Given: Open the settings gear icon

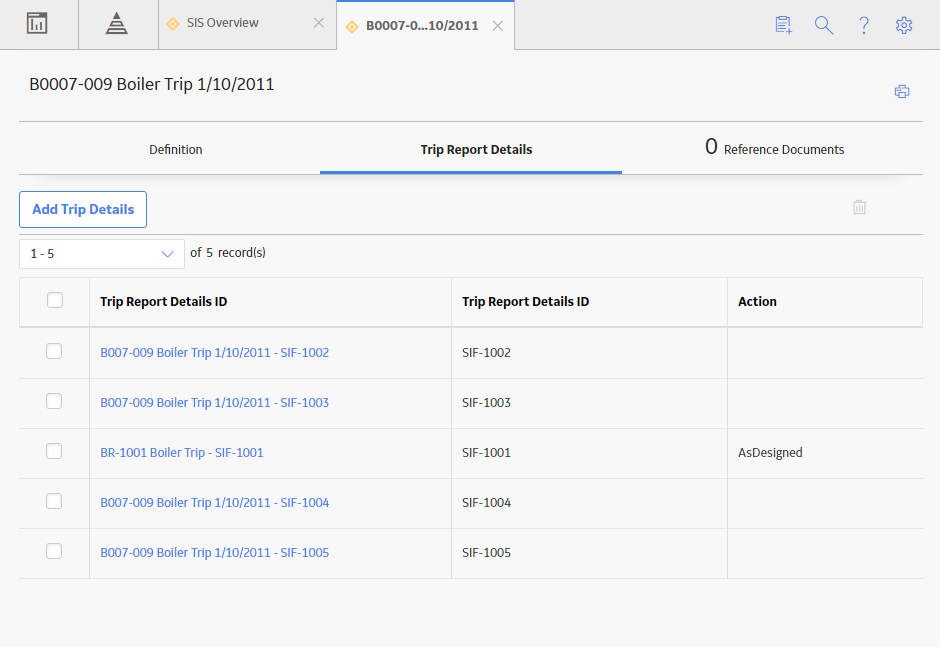Looking at the screenshot, I should coord(904,25).
